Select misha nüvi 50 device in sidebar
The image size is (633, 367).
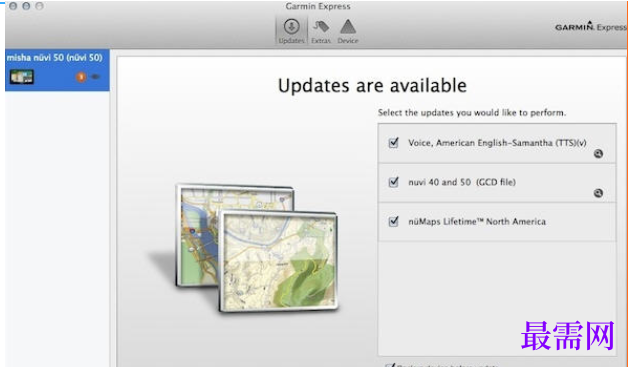pos(57,70)
